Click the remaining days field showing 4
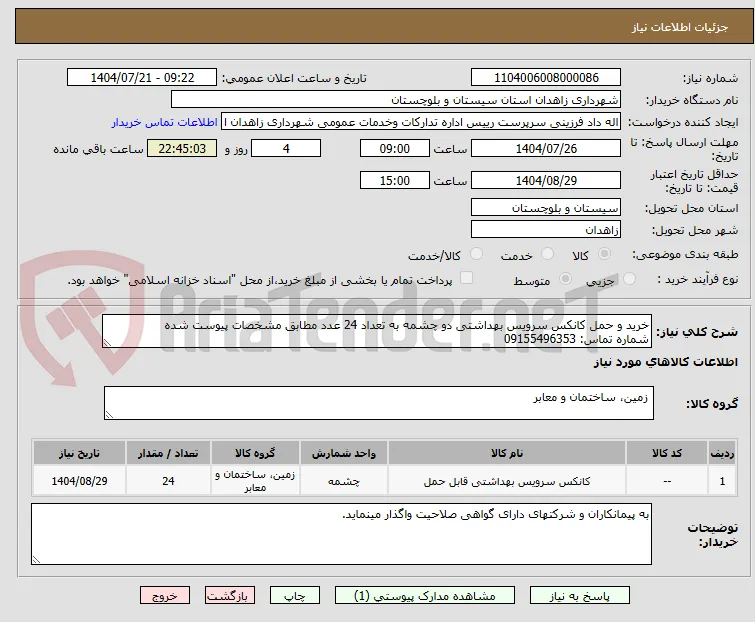 [x=286, y=148]
